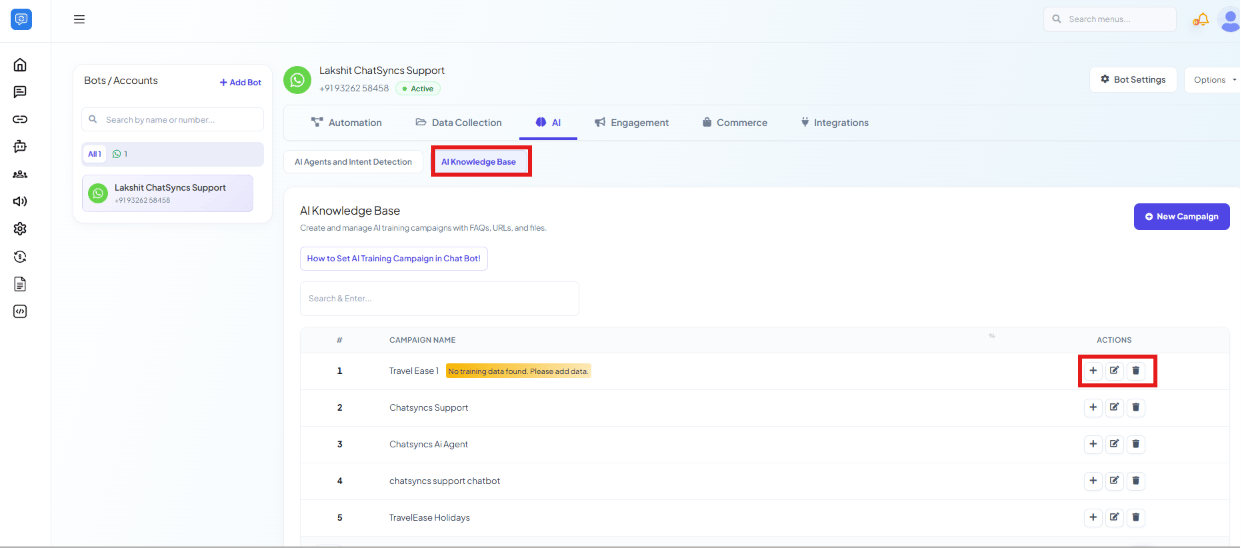Open the ChatSyncs logo home
Image resolution: width=1241 pixels, height=548 pixels.
pos(20,19)
